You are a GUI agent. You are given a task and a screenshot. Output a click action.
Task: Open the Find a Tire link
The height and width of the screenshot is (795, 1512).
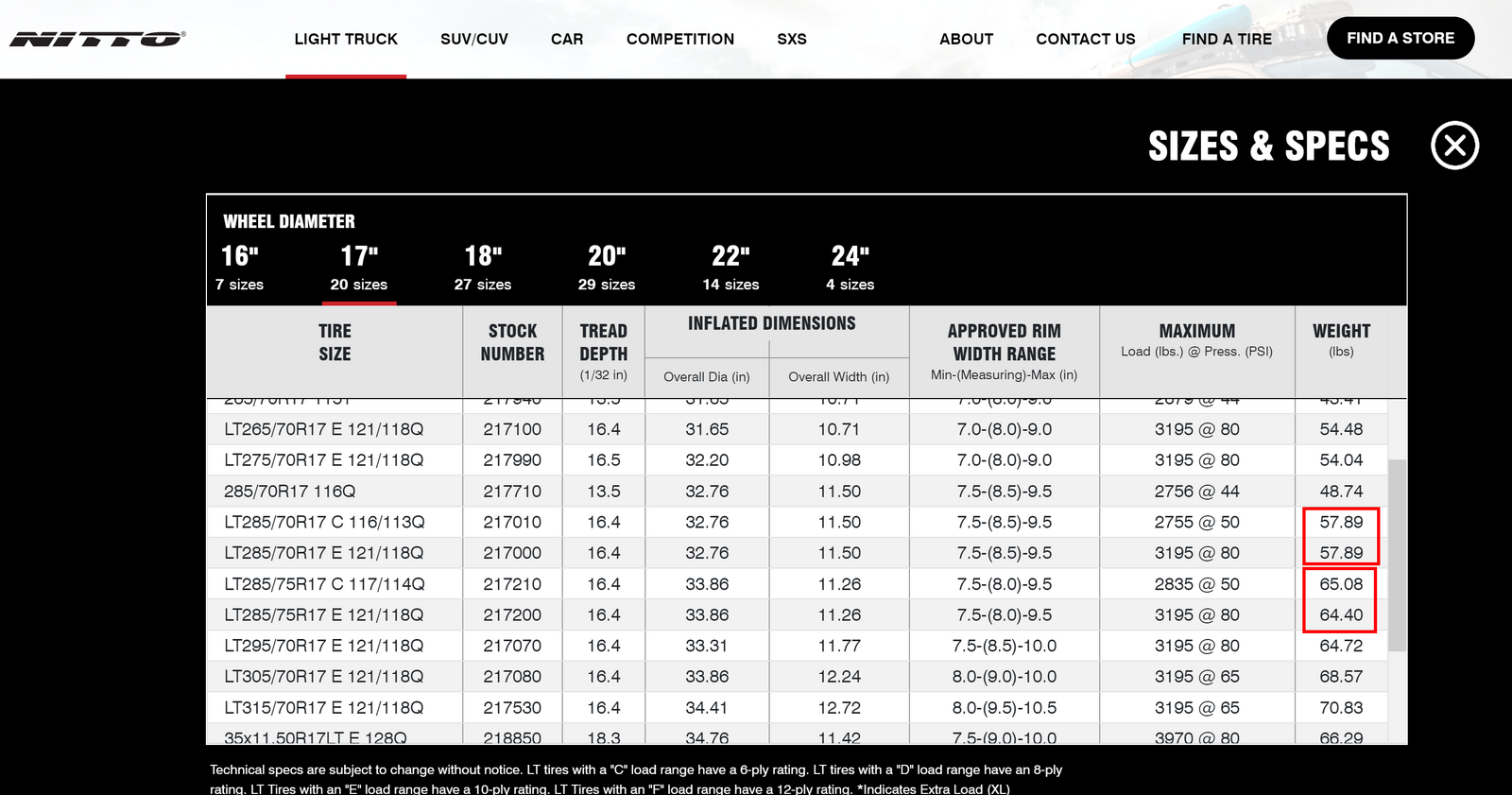[x=1227, y=39]
